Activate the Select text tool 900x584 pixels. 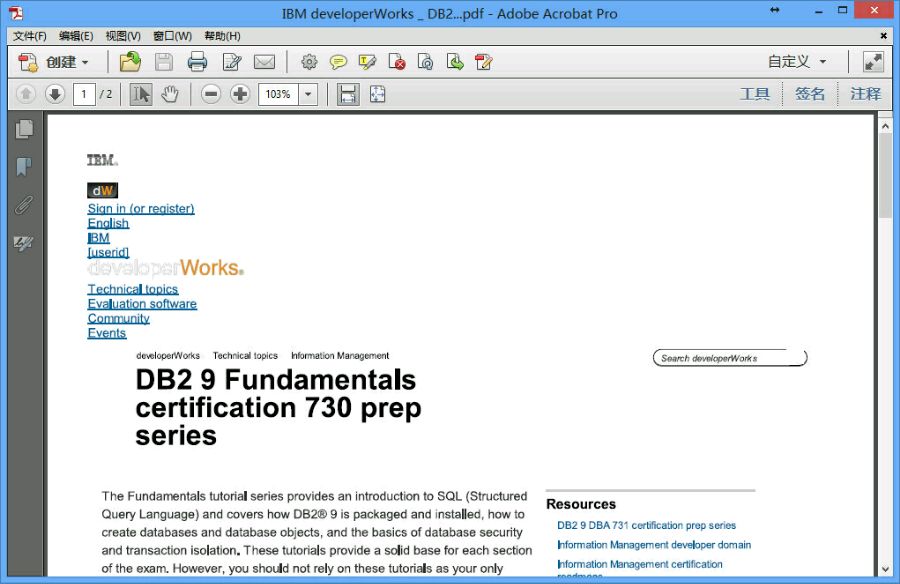click(x=141, y=94)
